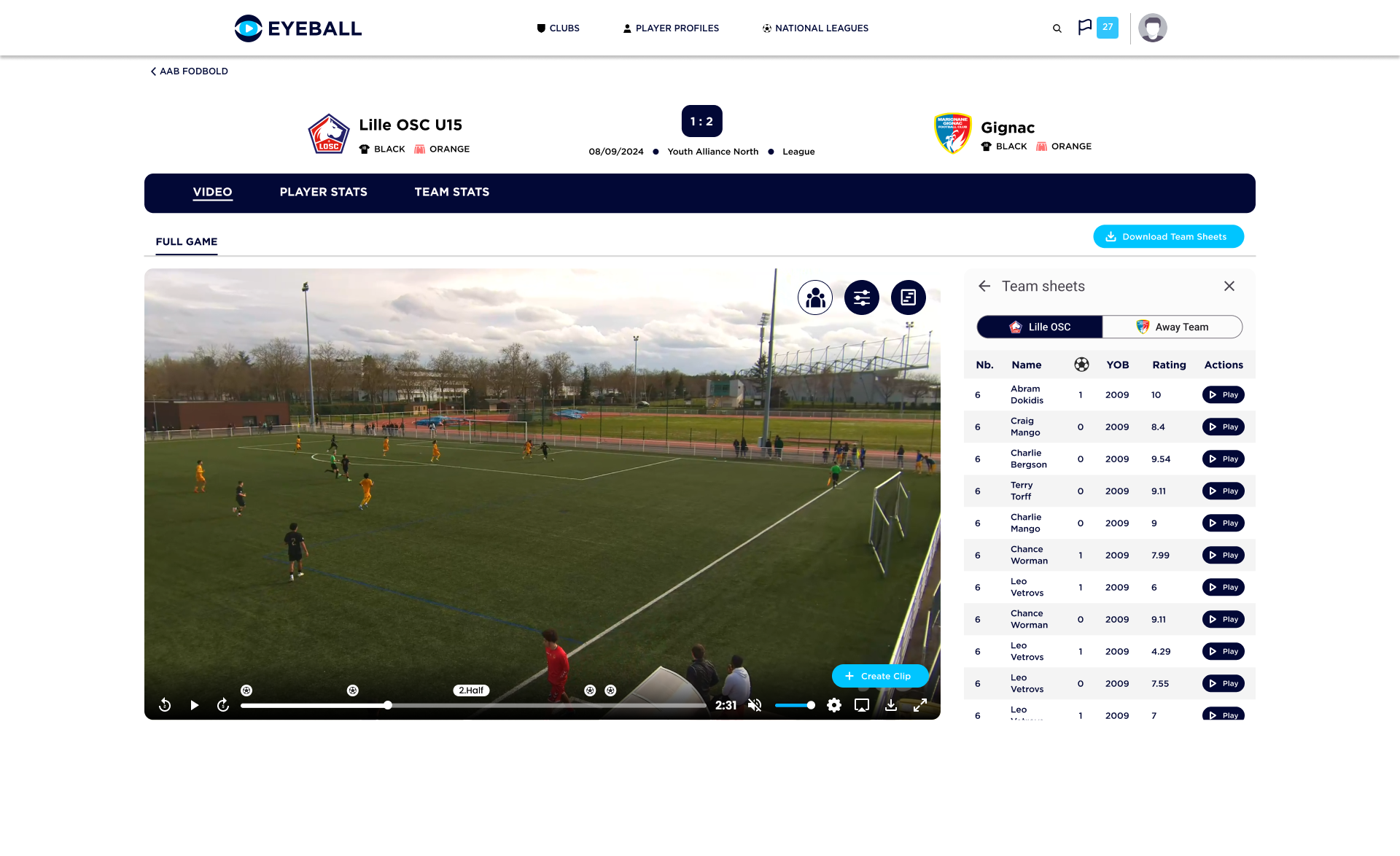Jump to first goal marker on timeline
The width and height of the screenshot is (1400, 856).
tap(246, 690)
